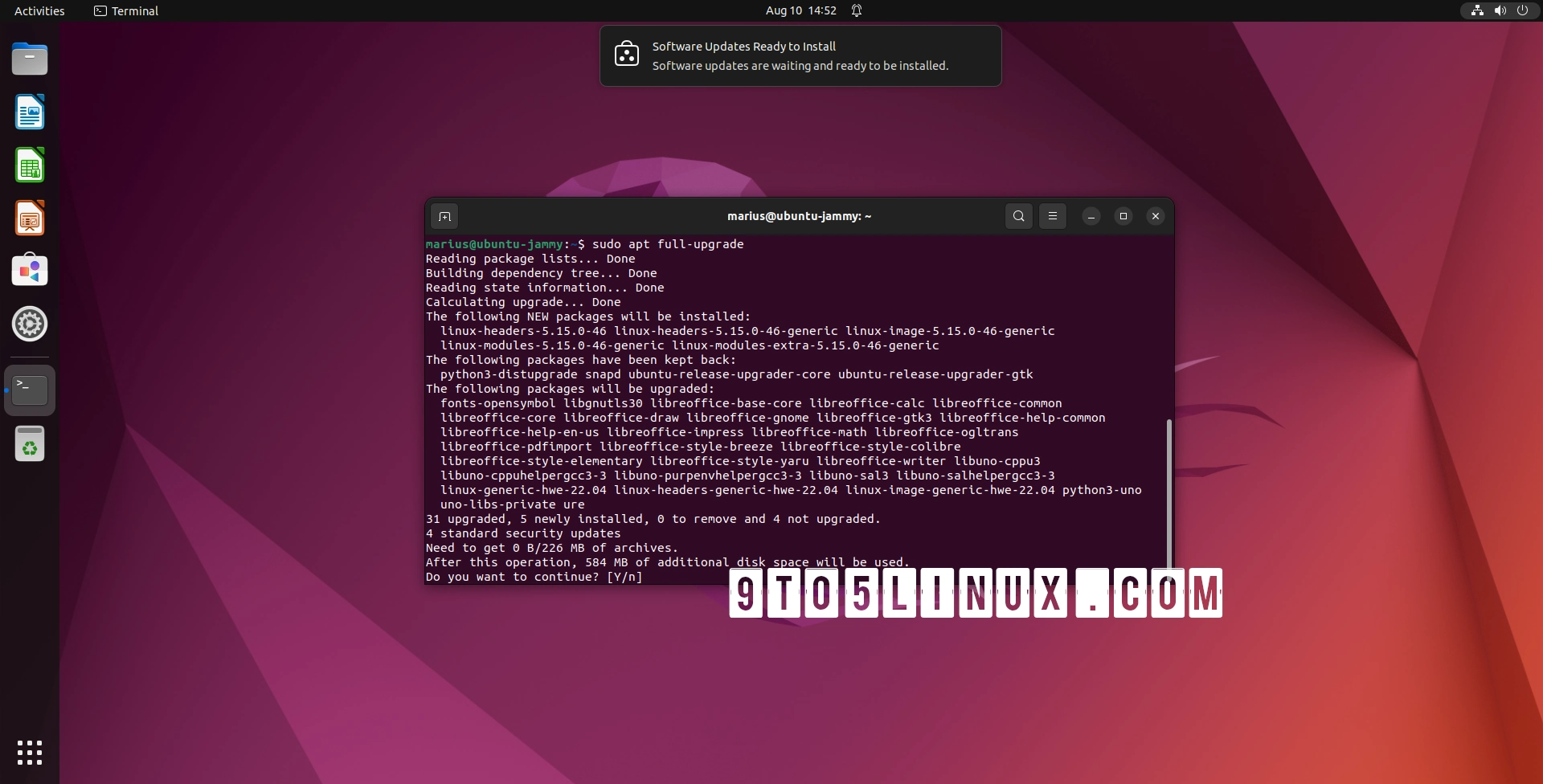This screenshot has height=784, width=1543.
Task: Open the Terminal app menu in the top bar
Action: [x=125, y=10]
